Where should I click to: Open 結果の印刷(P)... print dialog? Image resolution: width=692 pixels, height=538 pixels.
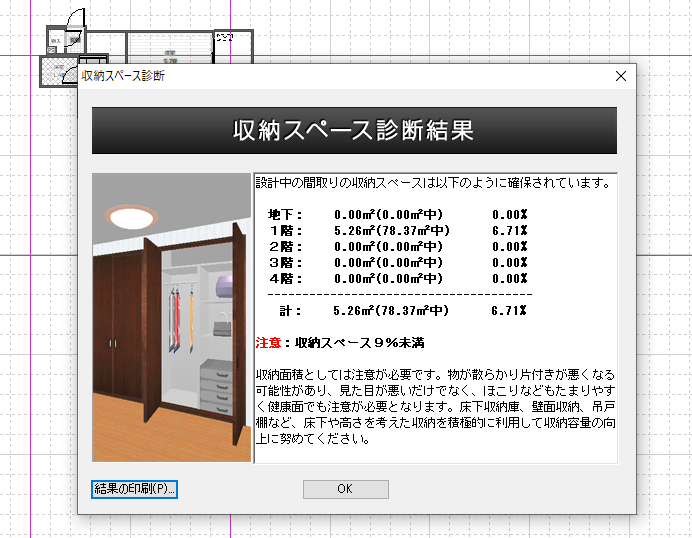click(x=134, y=489)
